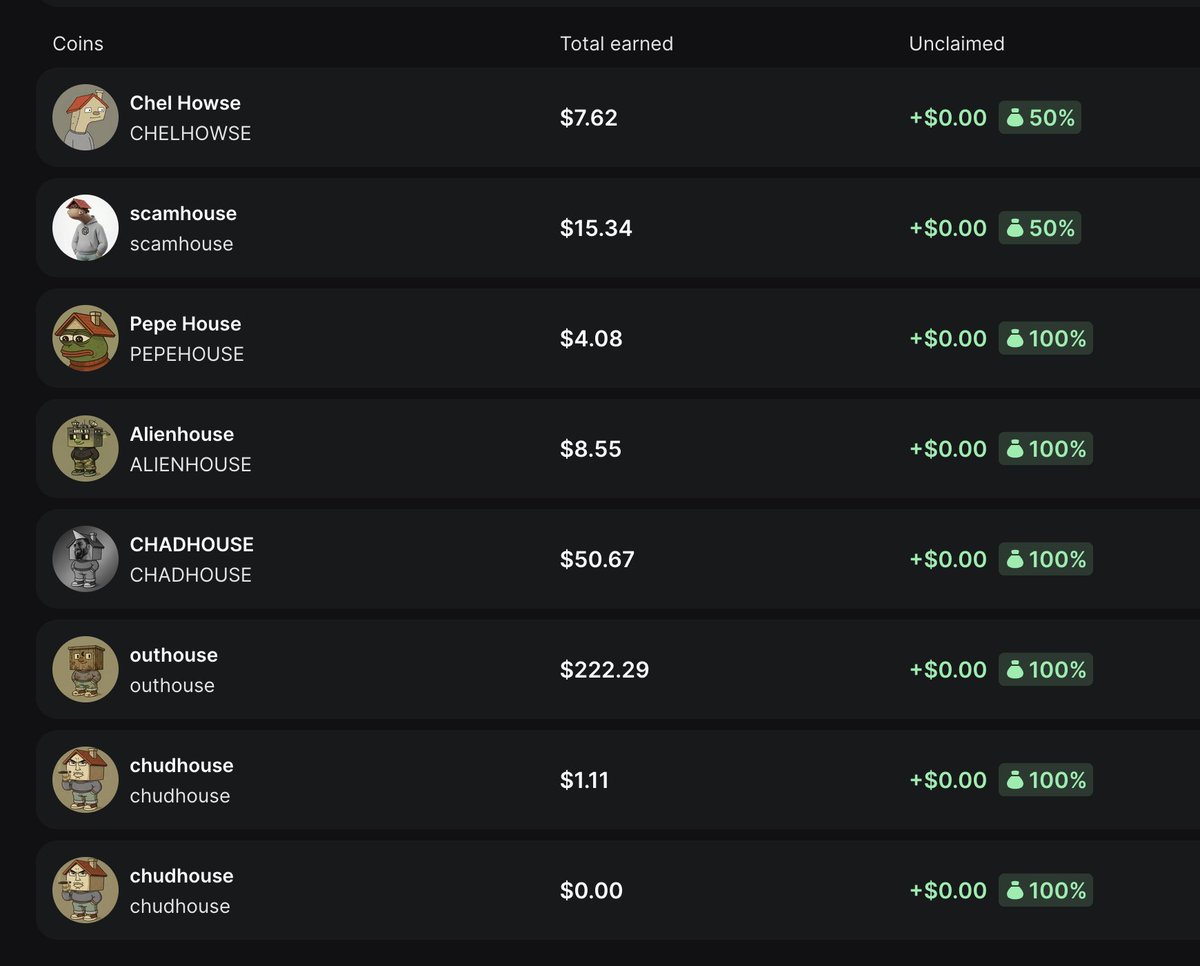Screen dimensions: 1200x966
Task: Click the PEPEHOUSE ticker symbol text
Action: pyautogui.click(x=187, y=354)
